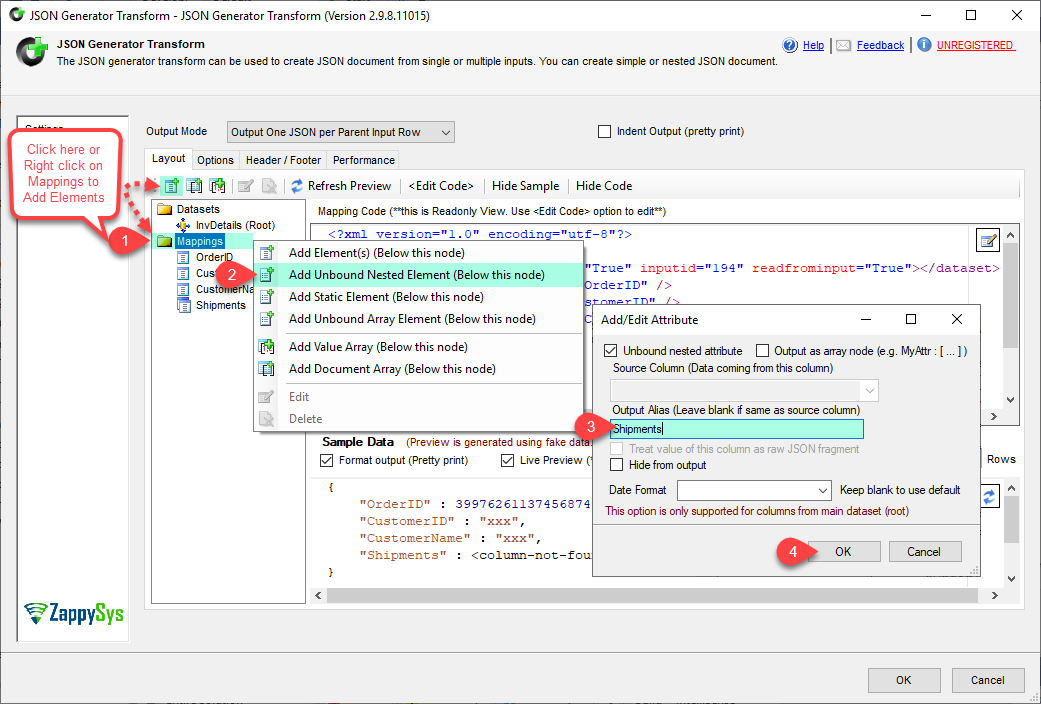The height and width of the screenshot is (704, 1041).
Task: Toggle Indent Output (pretty print) checkbox
Action: (604, 132)
